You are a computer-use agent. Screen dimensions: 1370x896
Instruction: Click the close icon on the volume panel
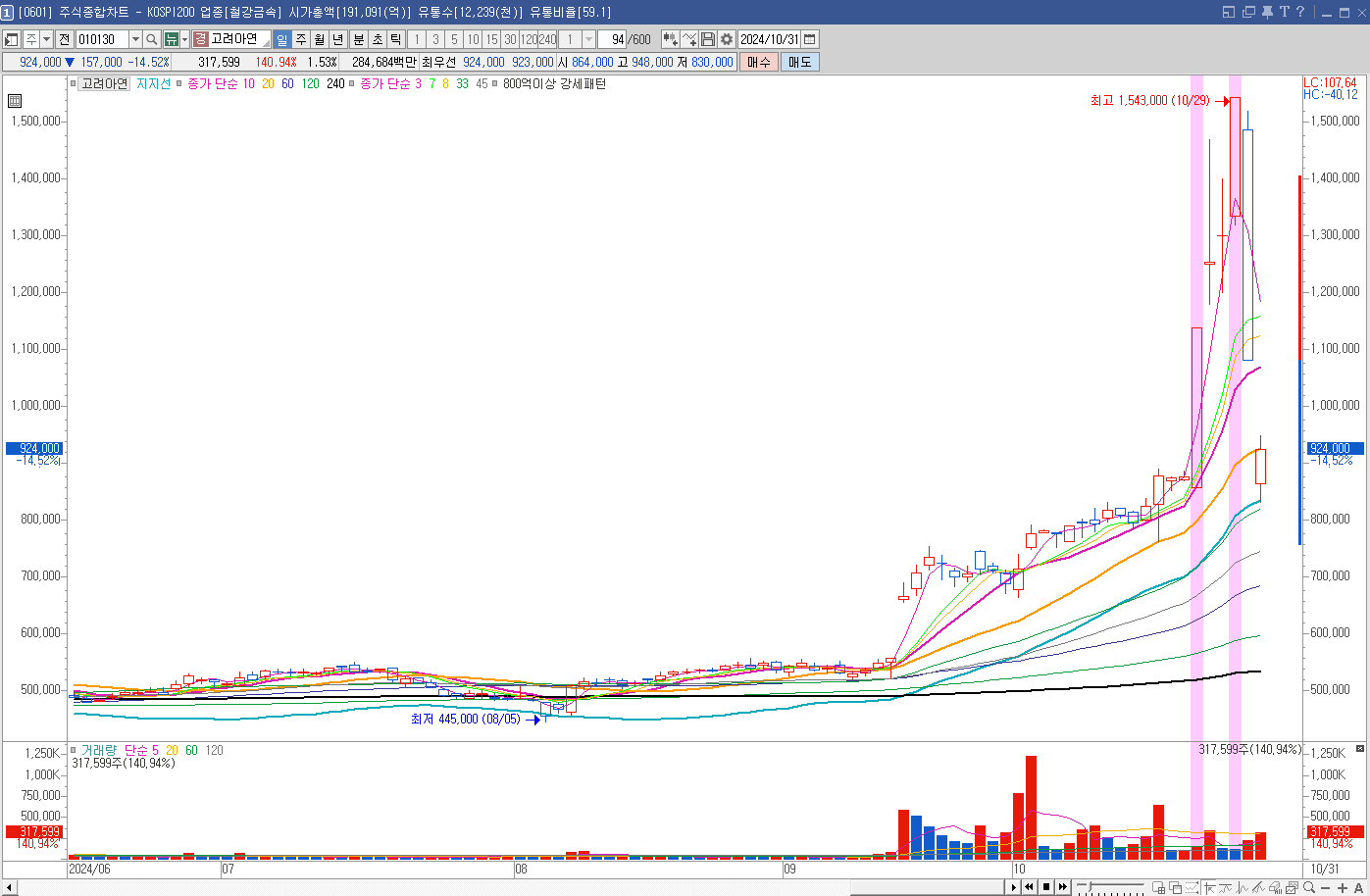1360,749
